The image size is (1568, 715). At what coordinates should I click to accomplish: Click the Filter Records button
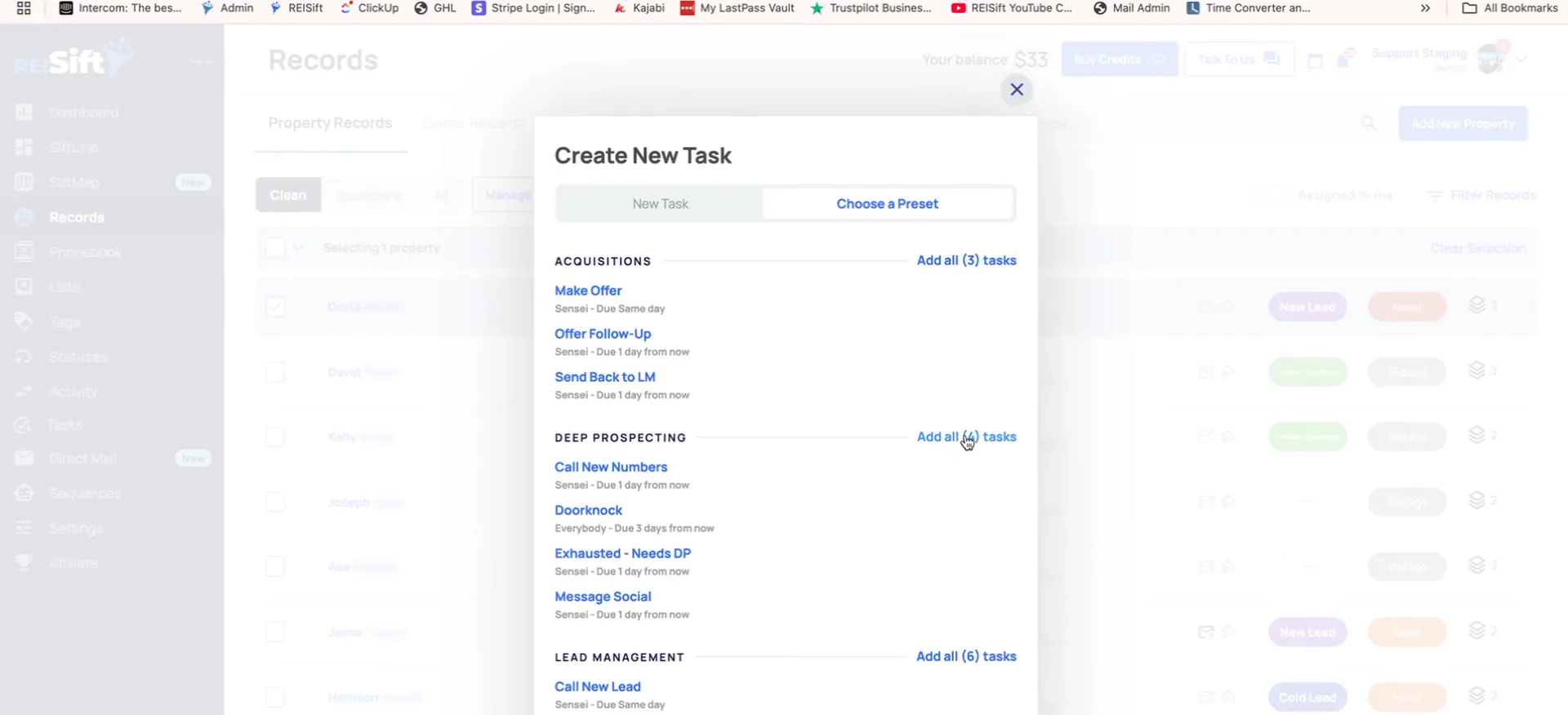(1481, 196)
